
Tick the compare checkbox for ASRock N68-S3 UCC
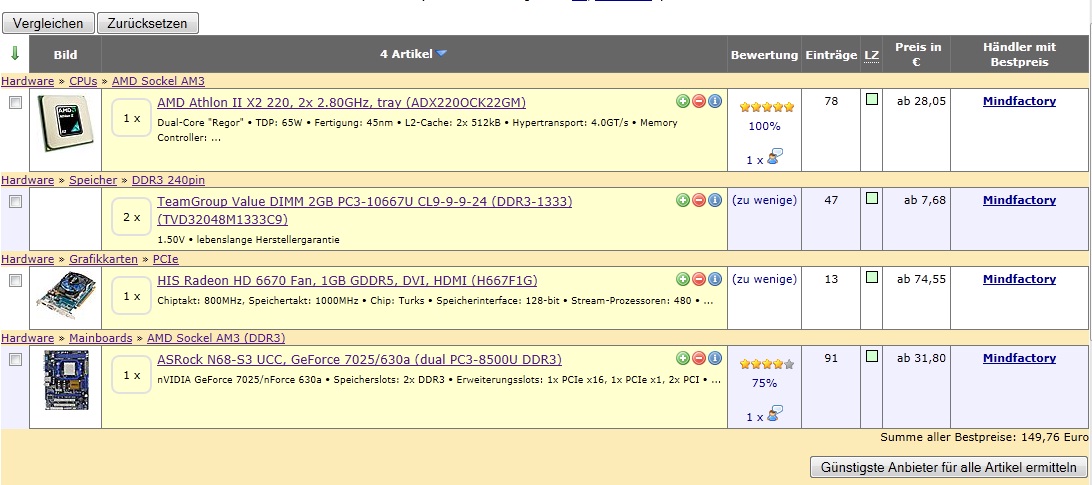[x=15, y=360]
